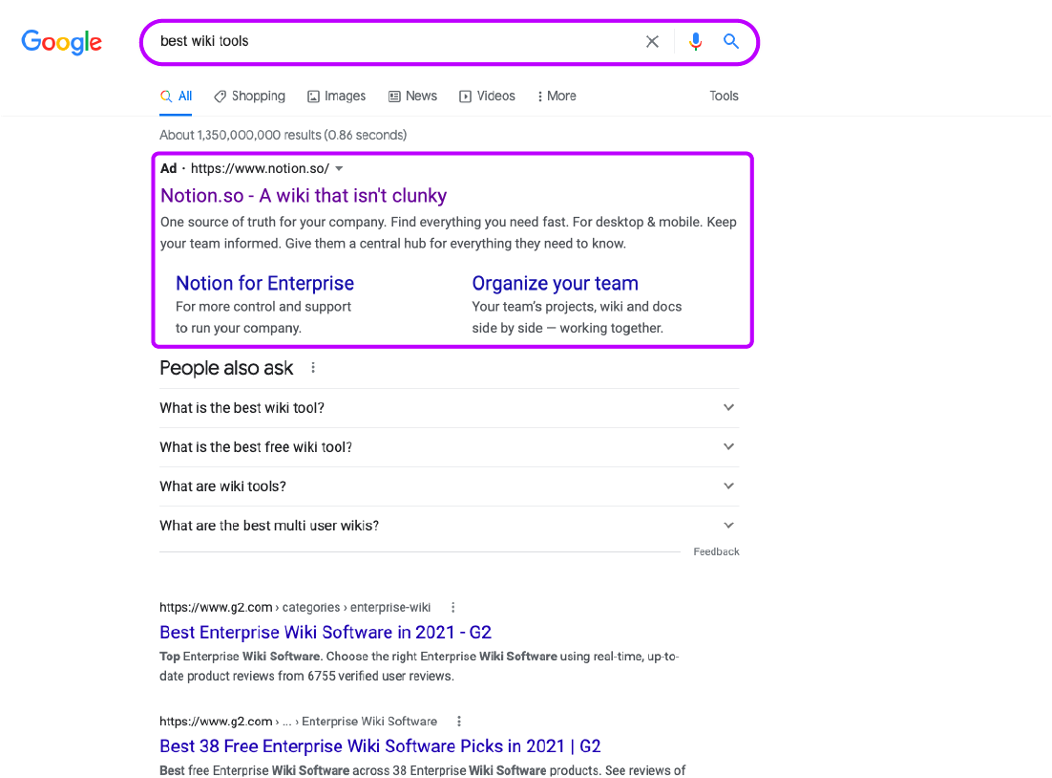The image size is (1052, 778).
Task: Send feedback via the Feedback link
Action: 716,551
